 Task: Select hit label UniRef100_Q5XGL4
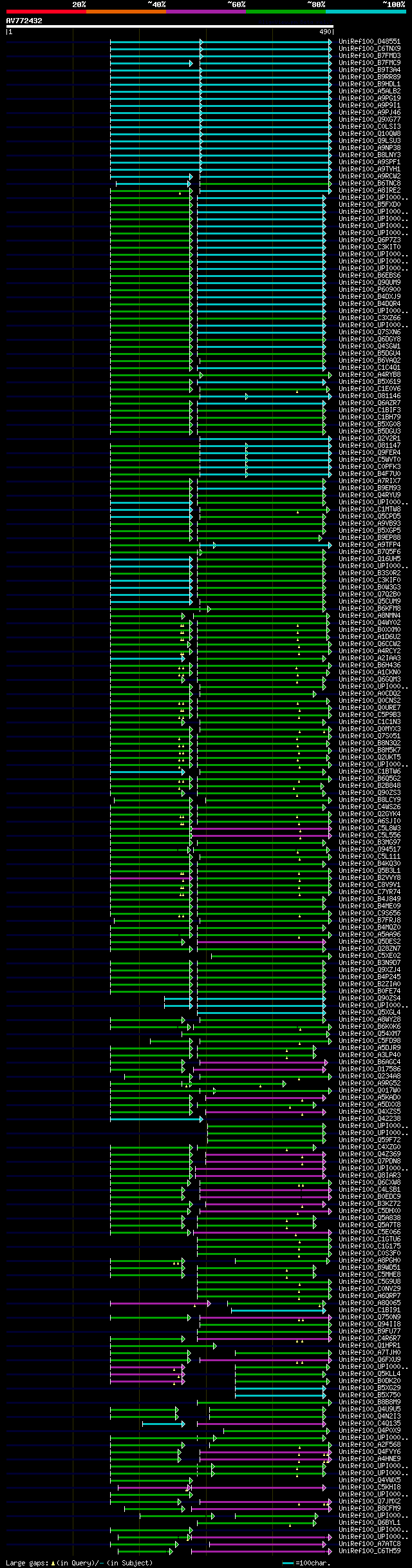[370, 1012]
